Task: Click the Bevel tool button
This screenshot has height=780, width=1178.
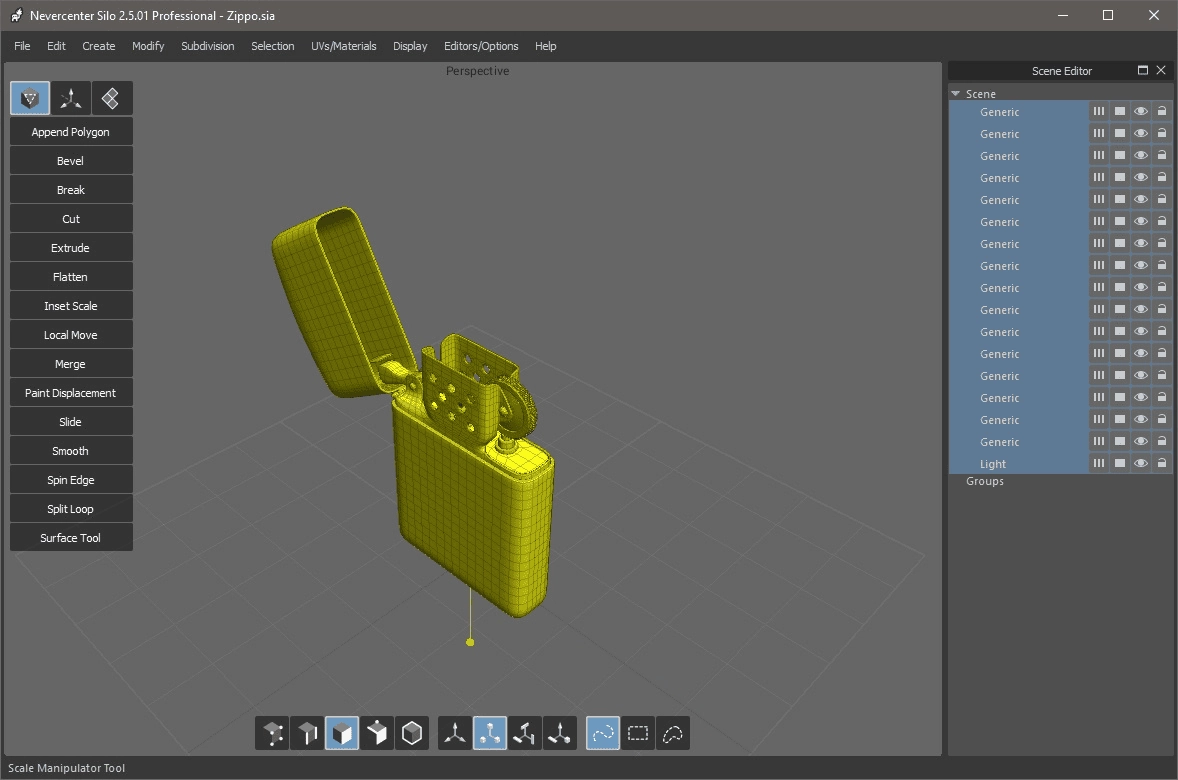Action: tap(71, 161)
